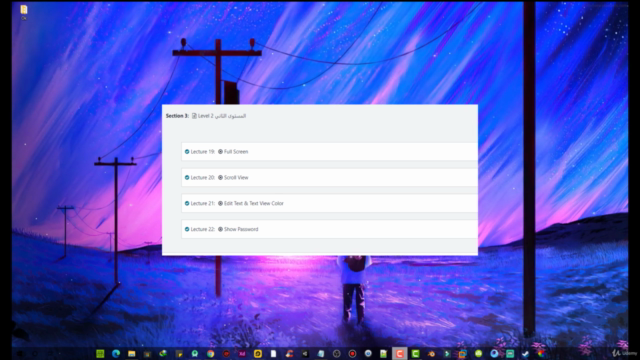640x360 pixels.
Task: Click the completed checkmark on Lecture 22
Action: click(187, 229)
